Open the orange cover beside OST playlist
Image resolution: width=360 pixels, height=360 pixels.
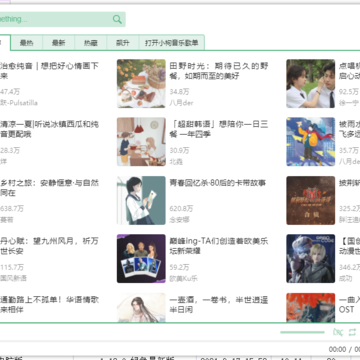coord(311,307)
